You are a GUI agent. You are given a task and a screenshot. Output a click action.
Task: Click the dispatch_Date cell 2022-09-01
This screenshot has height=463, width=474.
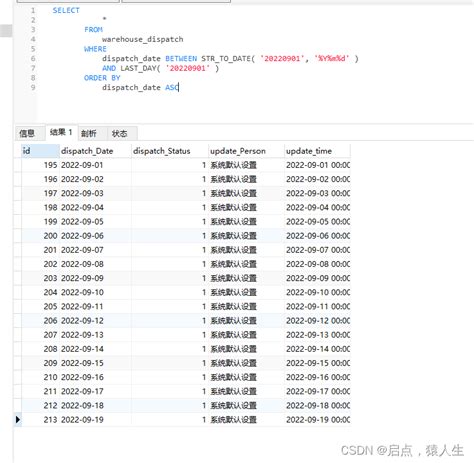point(95,165)
